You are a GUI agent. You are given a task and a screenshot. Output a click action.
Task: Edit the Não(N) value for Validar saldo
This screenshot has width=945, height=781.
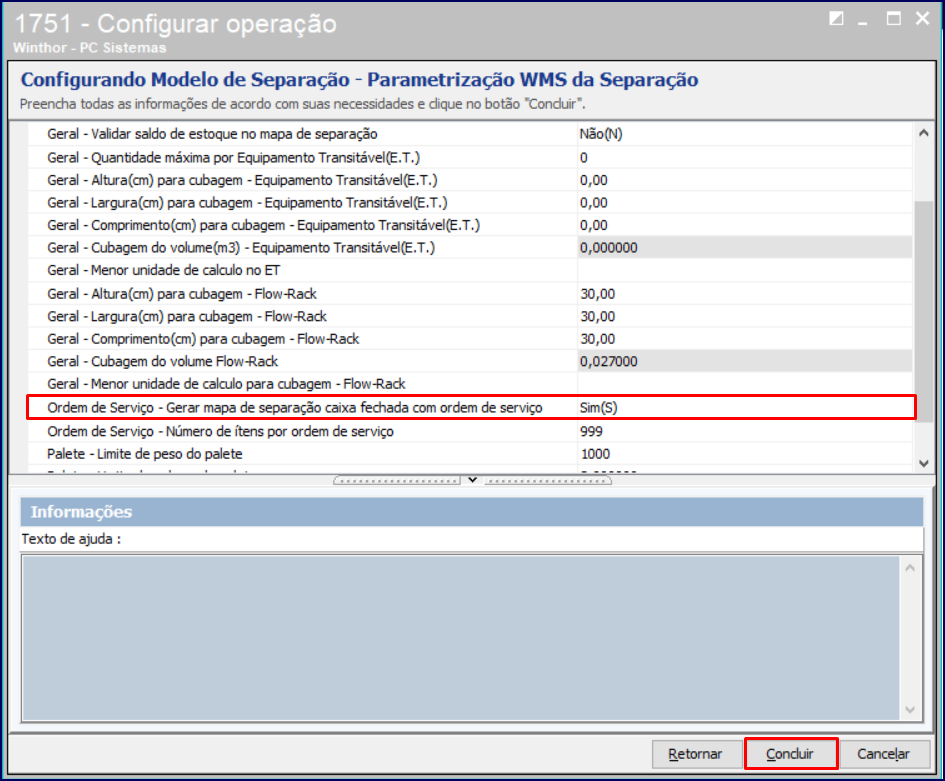click(745, 134)
